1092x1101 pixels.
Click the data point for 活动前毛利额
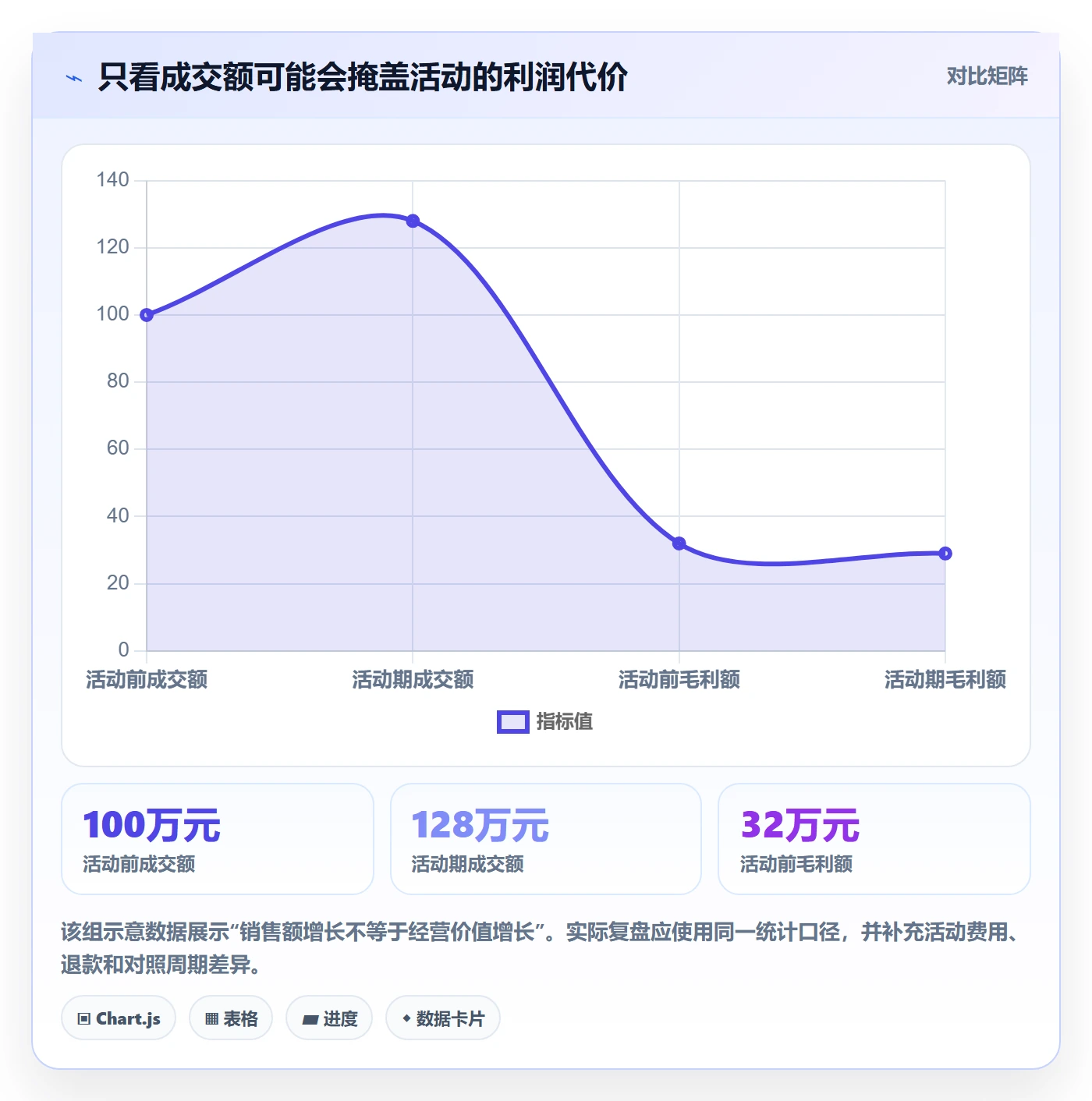coord(679,543)
